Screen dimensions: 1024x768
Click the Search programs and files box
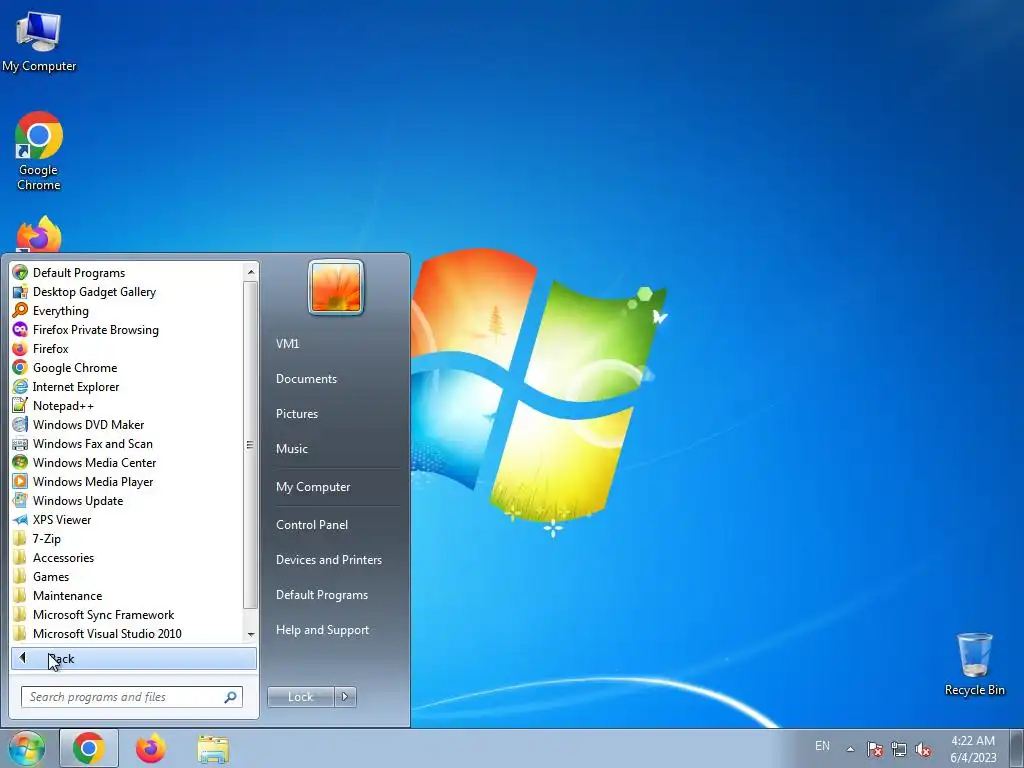(132, 697)
